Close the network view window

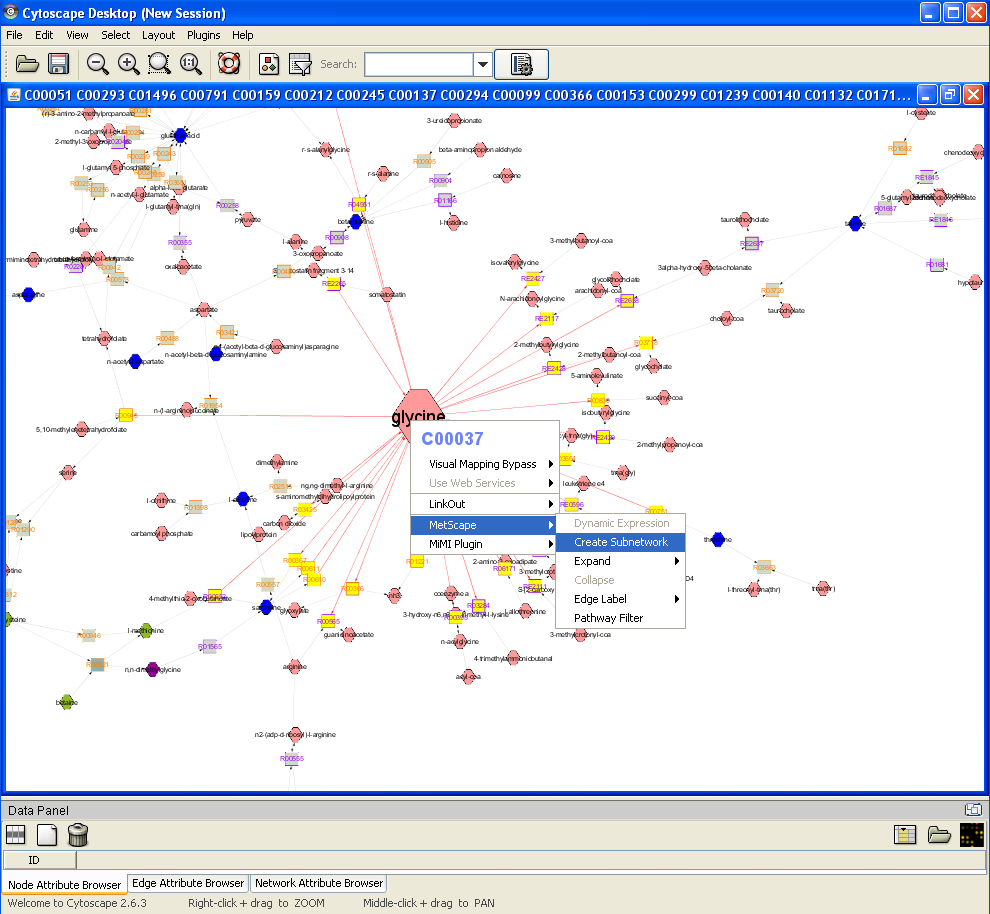973,95
